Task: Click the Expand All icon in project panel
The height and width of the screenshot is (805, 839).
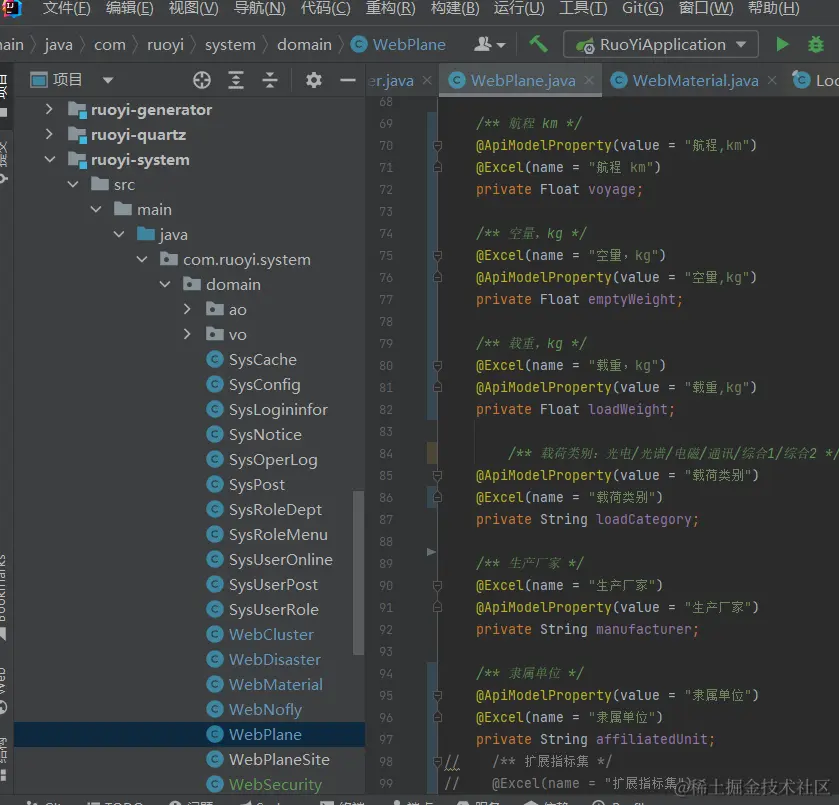Action: pos(236,80)
